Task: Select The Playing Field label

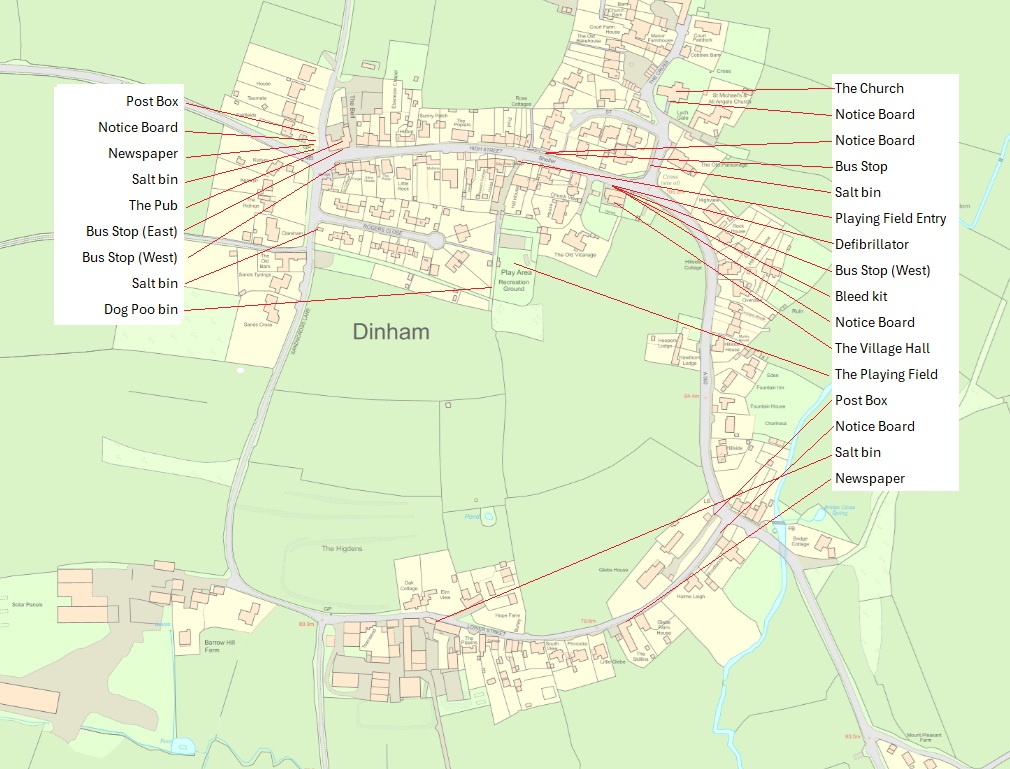Action: coord(884,374)
